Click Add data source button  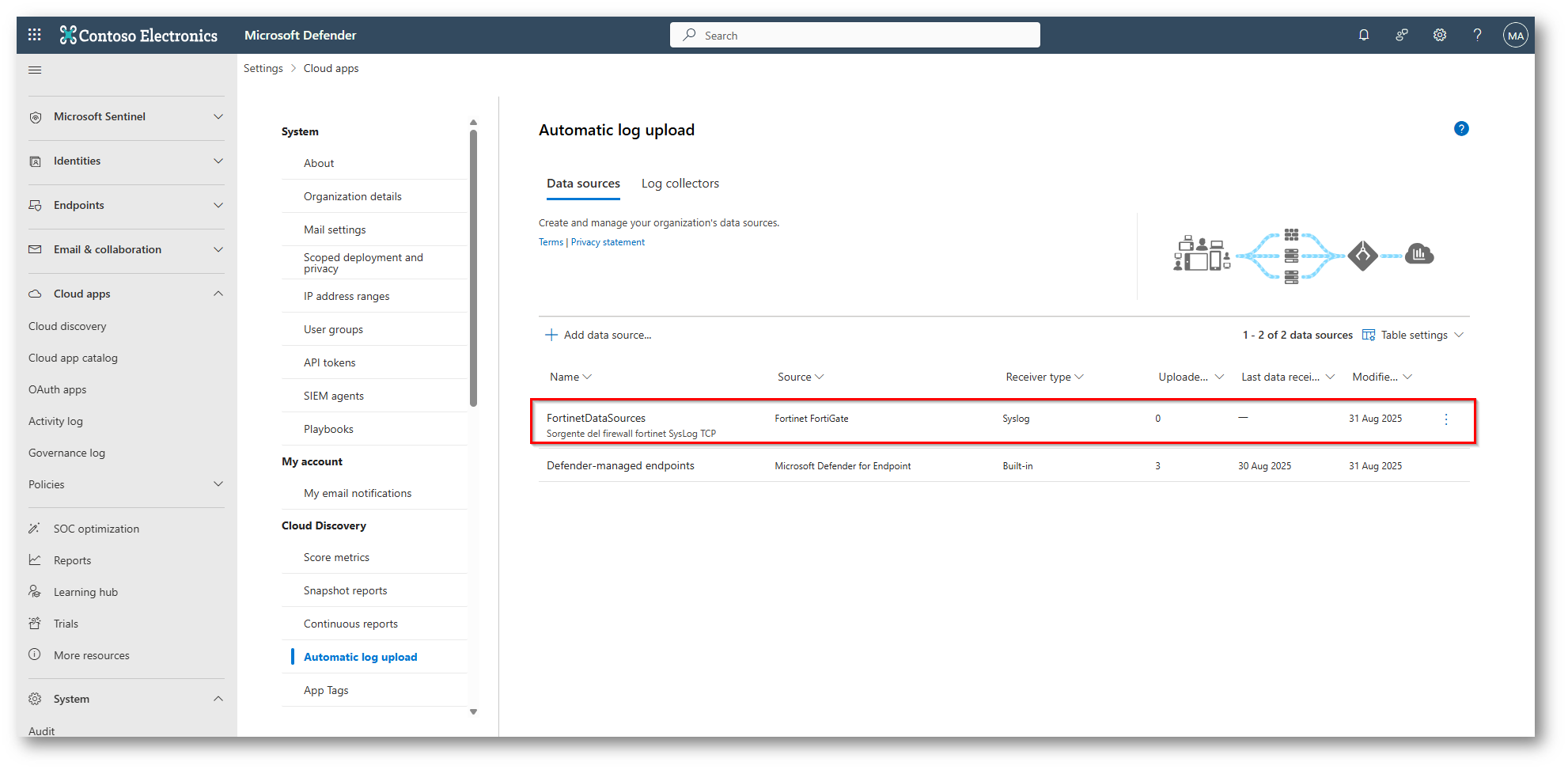(599, 335)
